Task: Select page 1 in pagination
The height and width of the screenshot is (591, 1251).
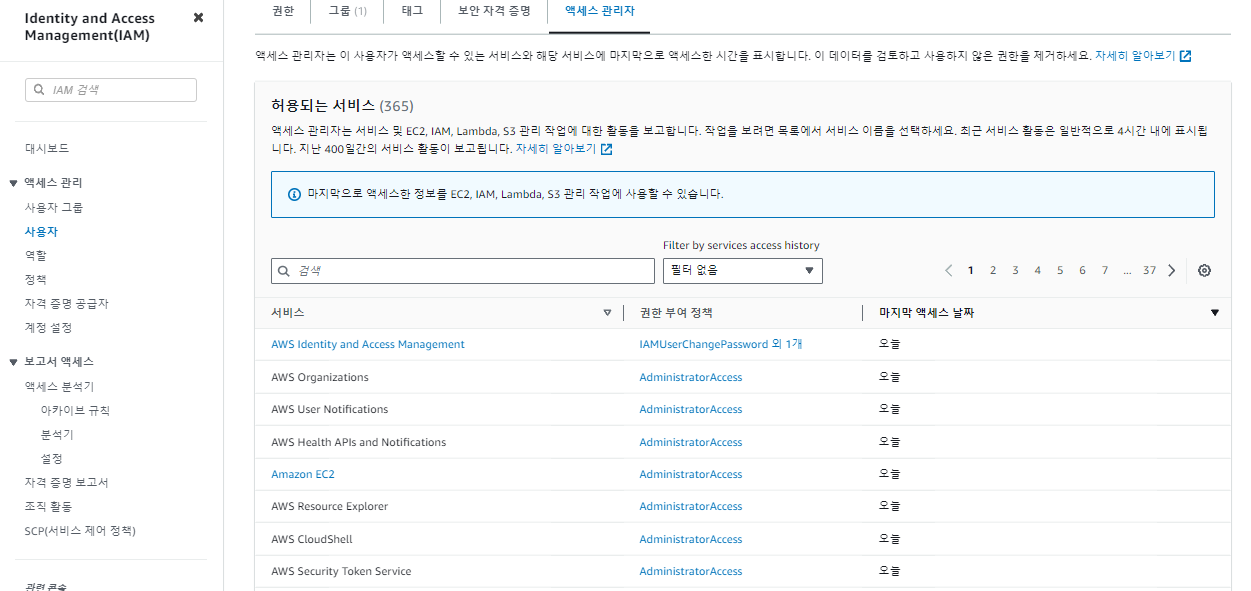Action: 971,271
